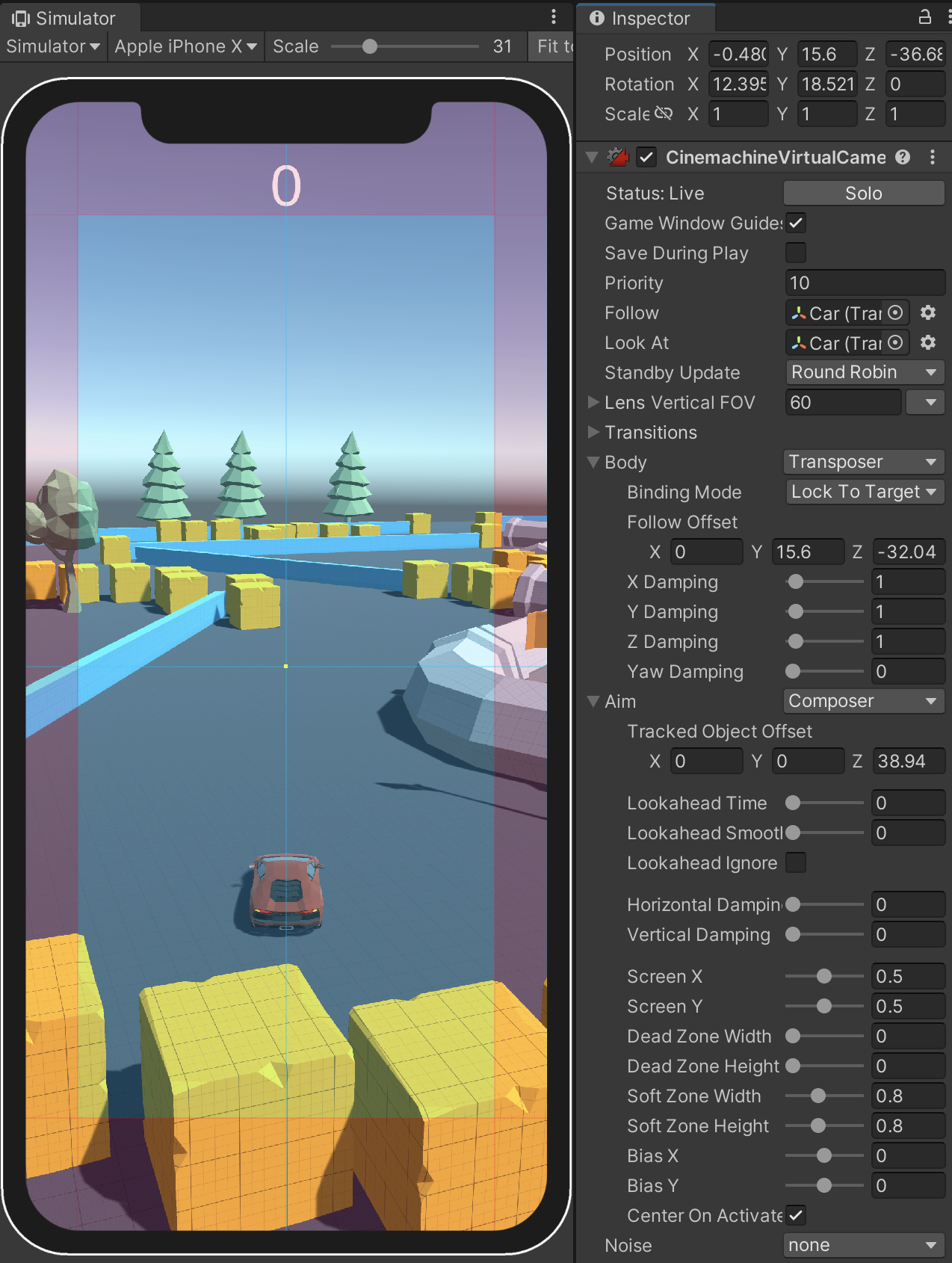This screenshot has width=952, height=1263.
Task: Open Lens FOV presets dropdown arrow
Action: [x=925, y=402]
